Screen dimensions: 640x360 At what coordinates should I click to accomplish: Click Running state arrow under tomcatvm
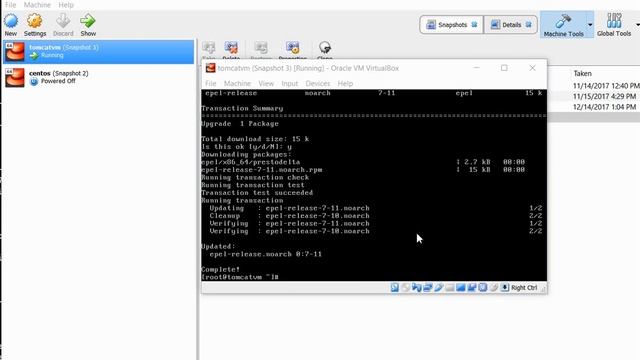coord(34,56)
